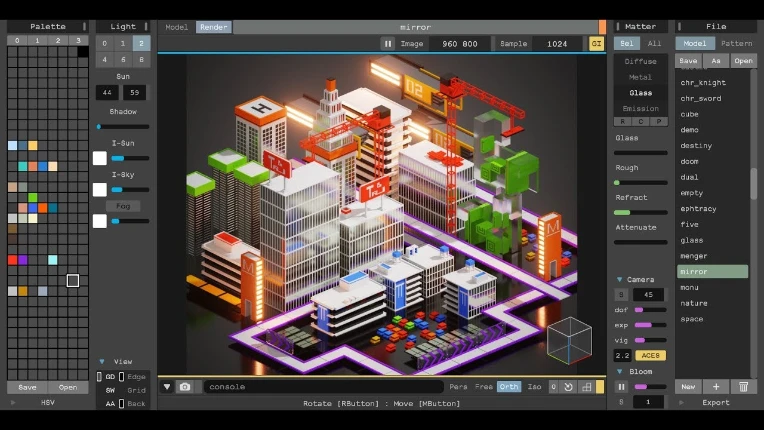Collapse the Camera section
The image size is (764, 430).
(x=619, y=280)
